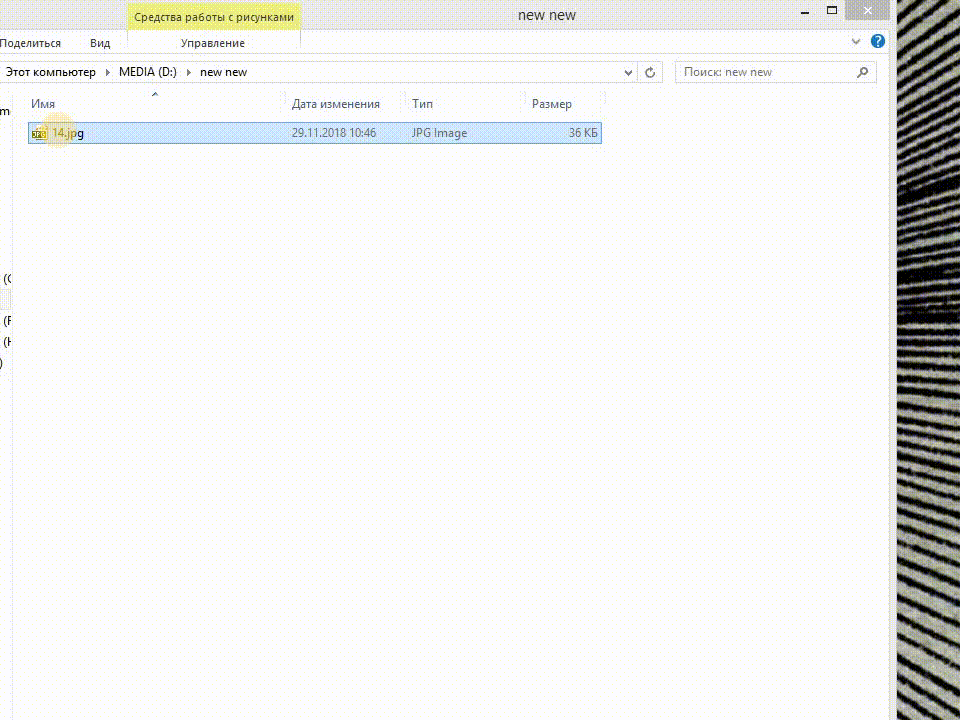
Task: Click the date 29.11.2018 10:46 cell
Action: pyautogui.click(x=334, y=133)
